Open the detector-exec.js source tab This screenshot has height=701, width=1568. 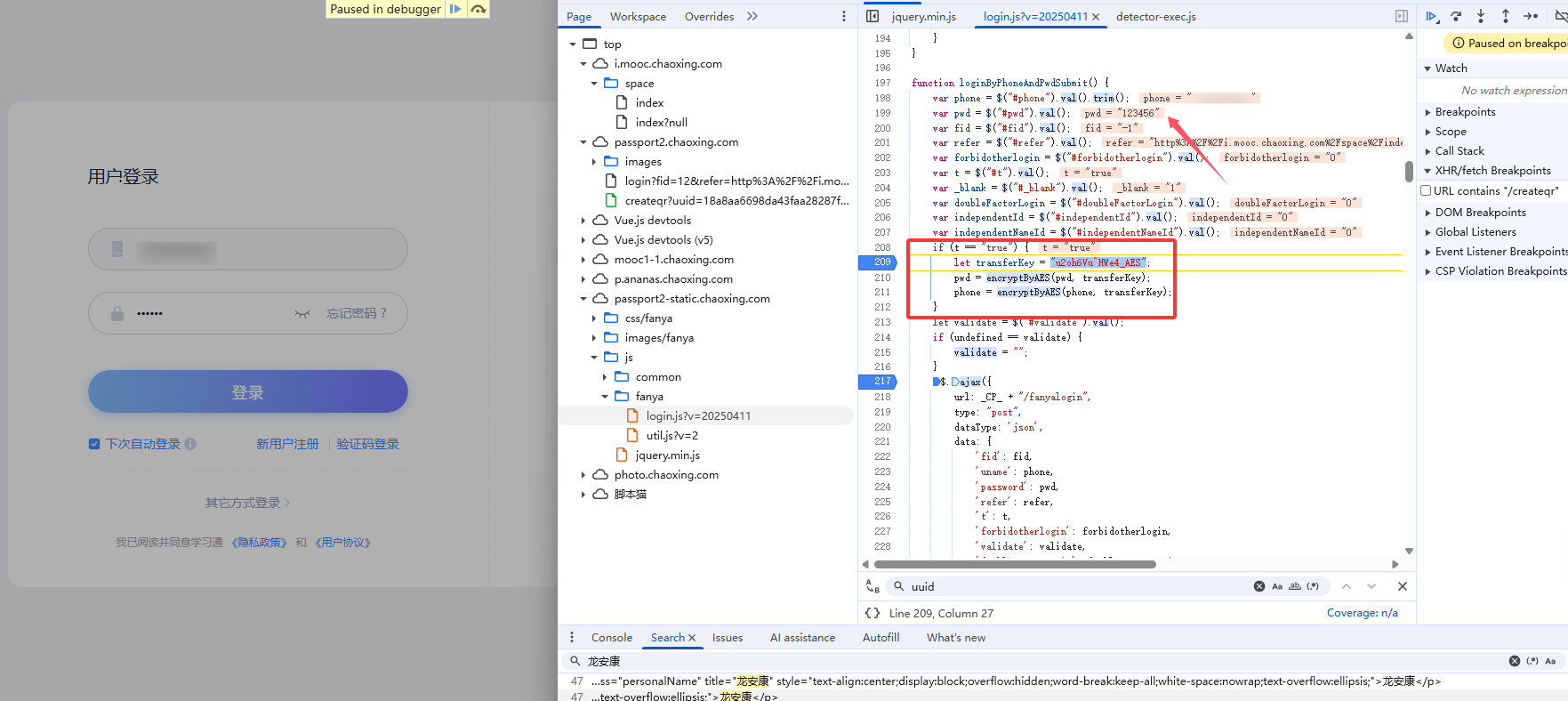click(1155, 16)
